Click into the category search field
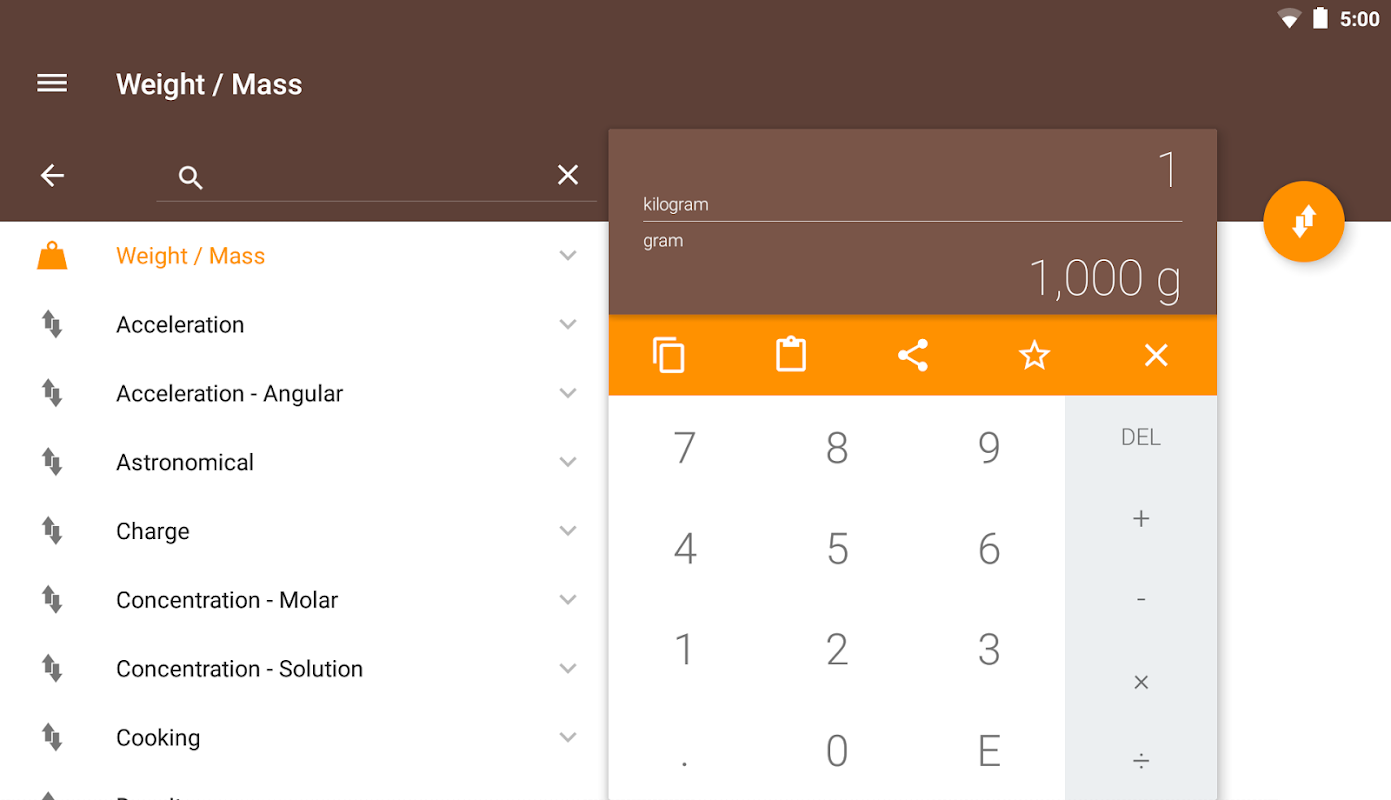 (x=376, y=177)
